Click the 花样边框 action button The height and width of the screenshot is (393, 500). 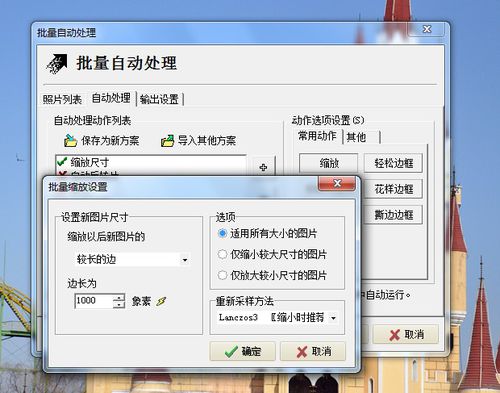point(393,189)
